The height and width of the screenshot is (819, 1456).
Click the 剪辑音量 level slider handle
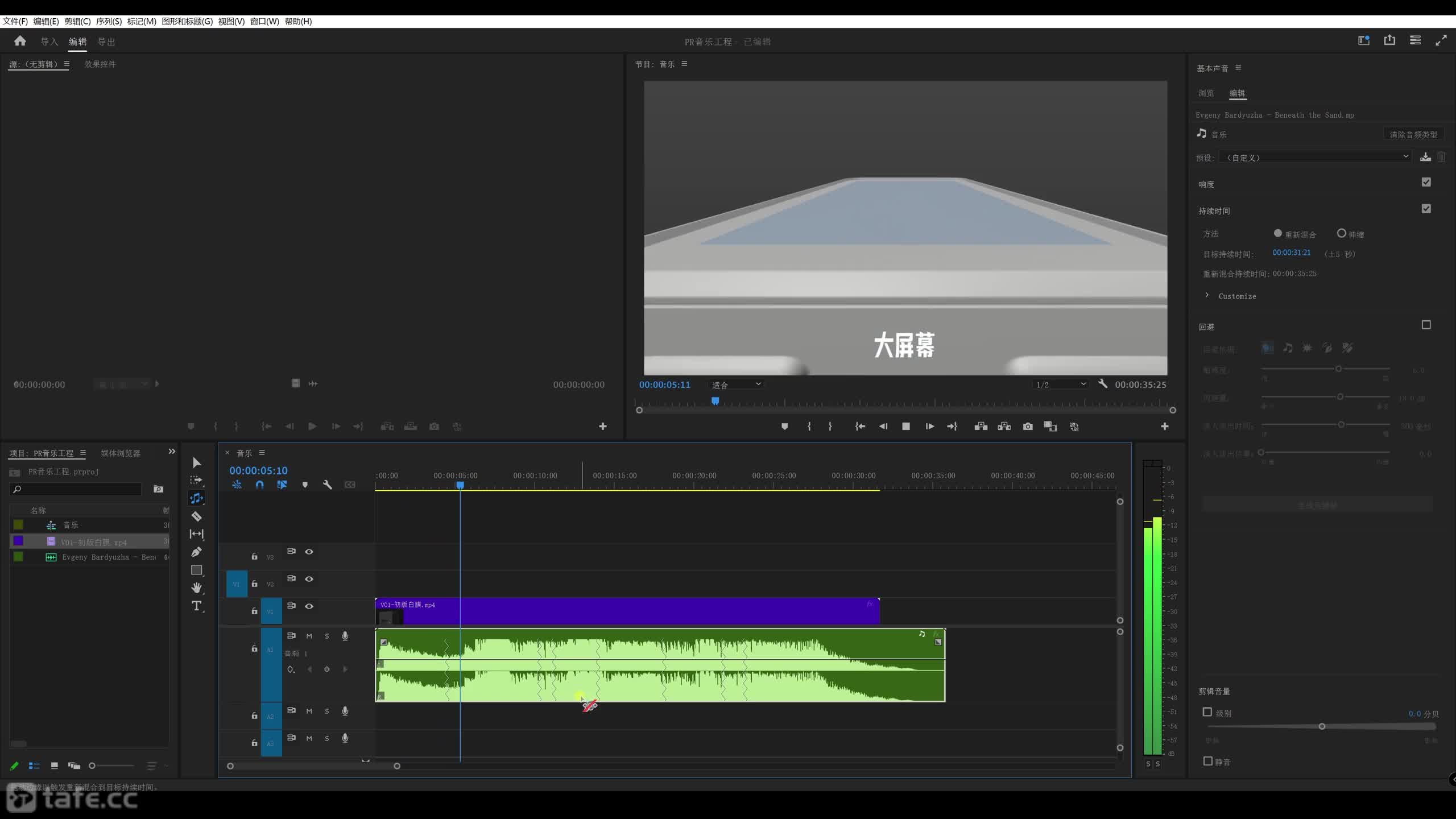(1322, 726)
